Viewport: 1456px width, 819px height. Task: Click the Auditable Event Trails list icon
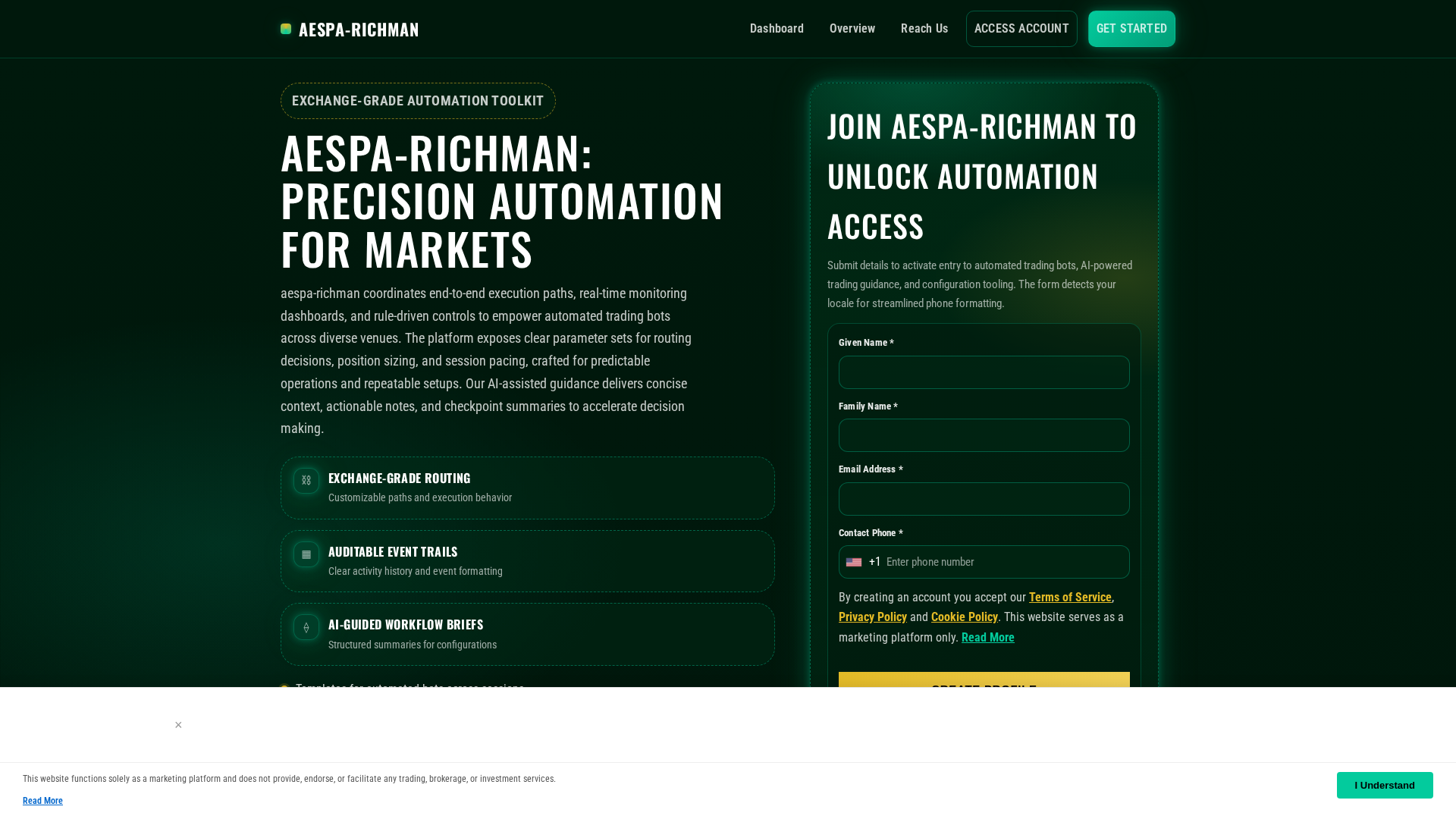[x=306, y=554]
